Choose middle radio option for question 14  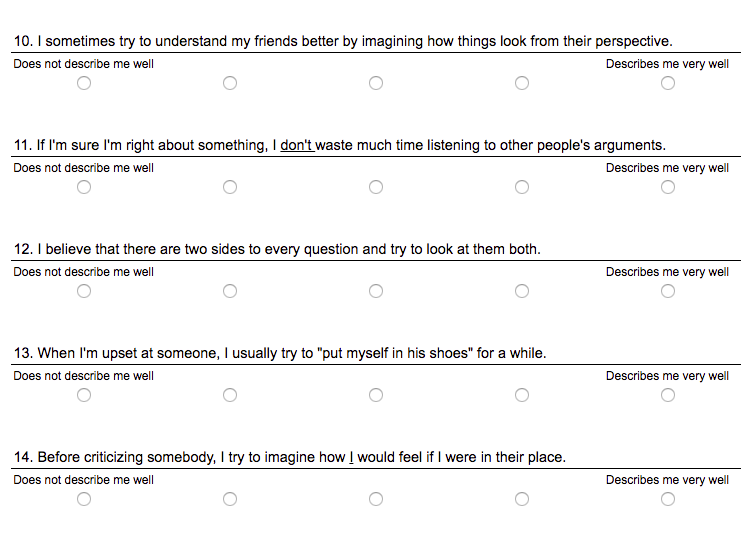coord(376,499)
